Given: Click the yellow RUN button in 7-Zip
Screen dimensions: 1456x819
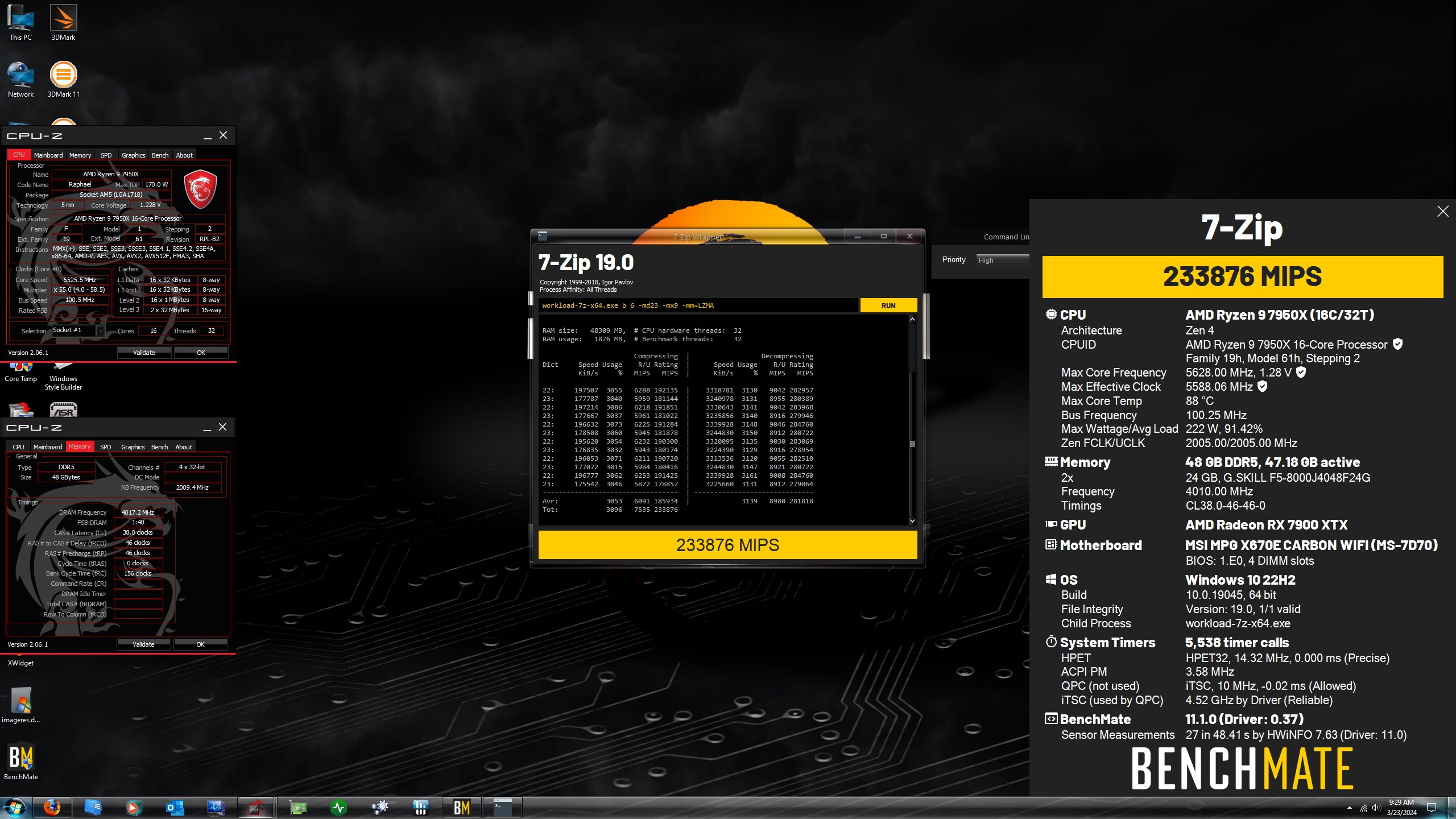Looking at the screenshot, I should point(888,305).
